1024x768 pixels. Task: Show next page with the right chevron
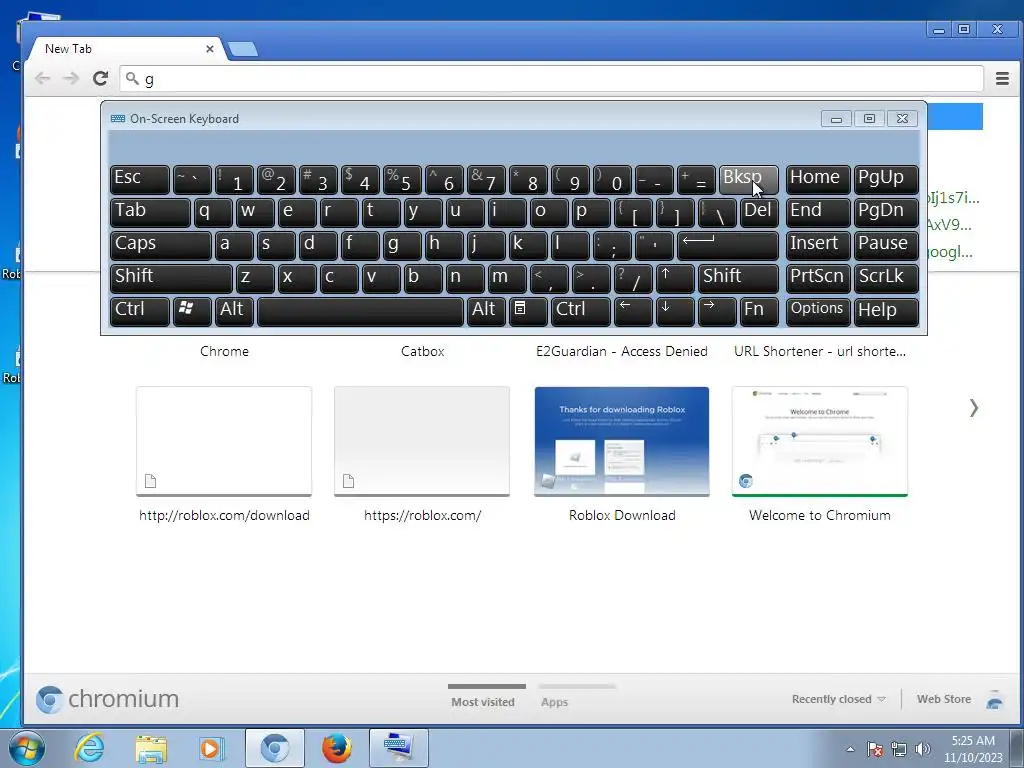[x=974, y=408]
